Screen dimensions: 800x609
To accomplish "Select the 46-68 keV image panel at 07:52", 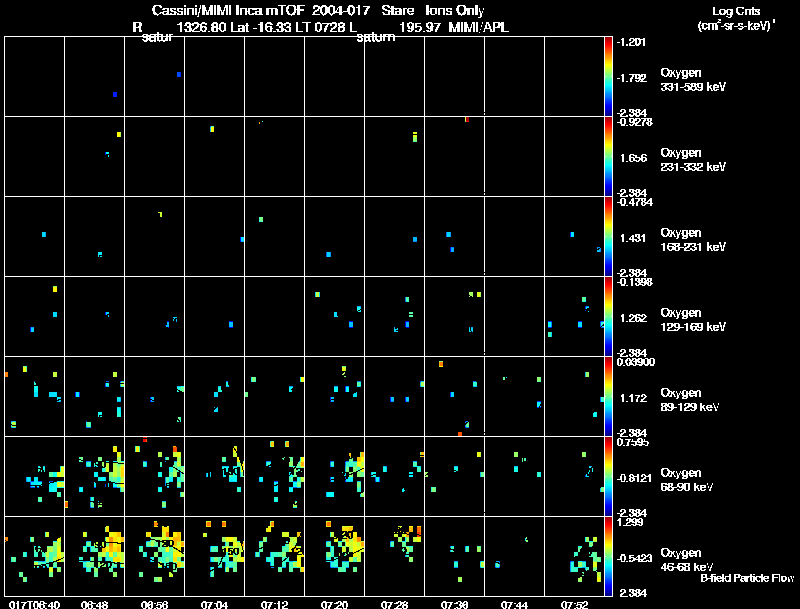I will click(x=574, y=556).
